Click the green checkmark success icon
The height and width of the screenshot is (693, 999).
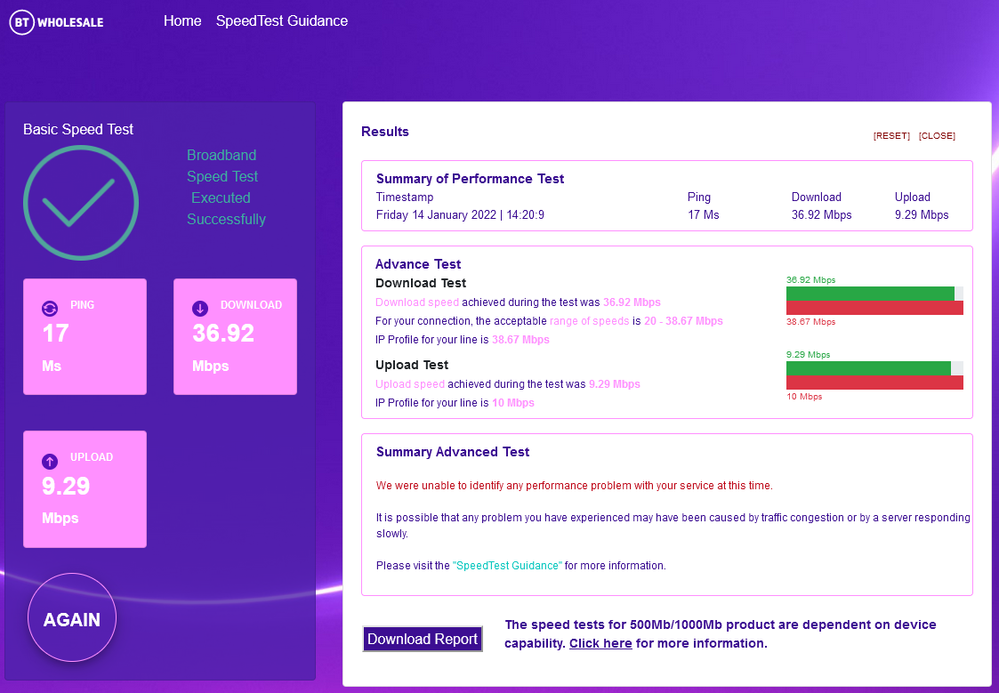tap(80, 202)
